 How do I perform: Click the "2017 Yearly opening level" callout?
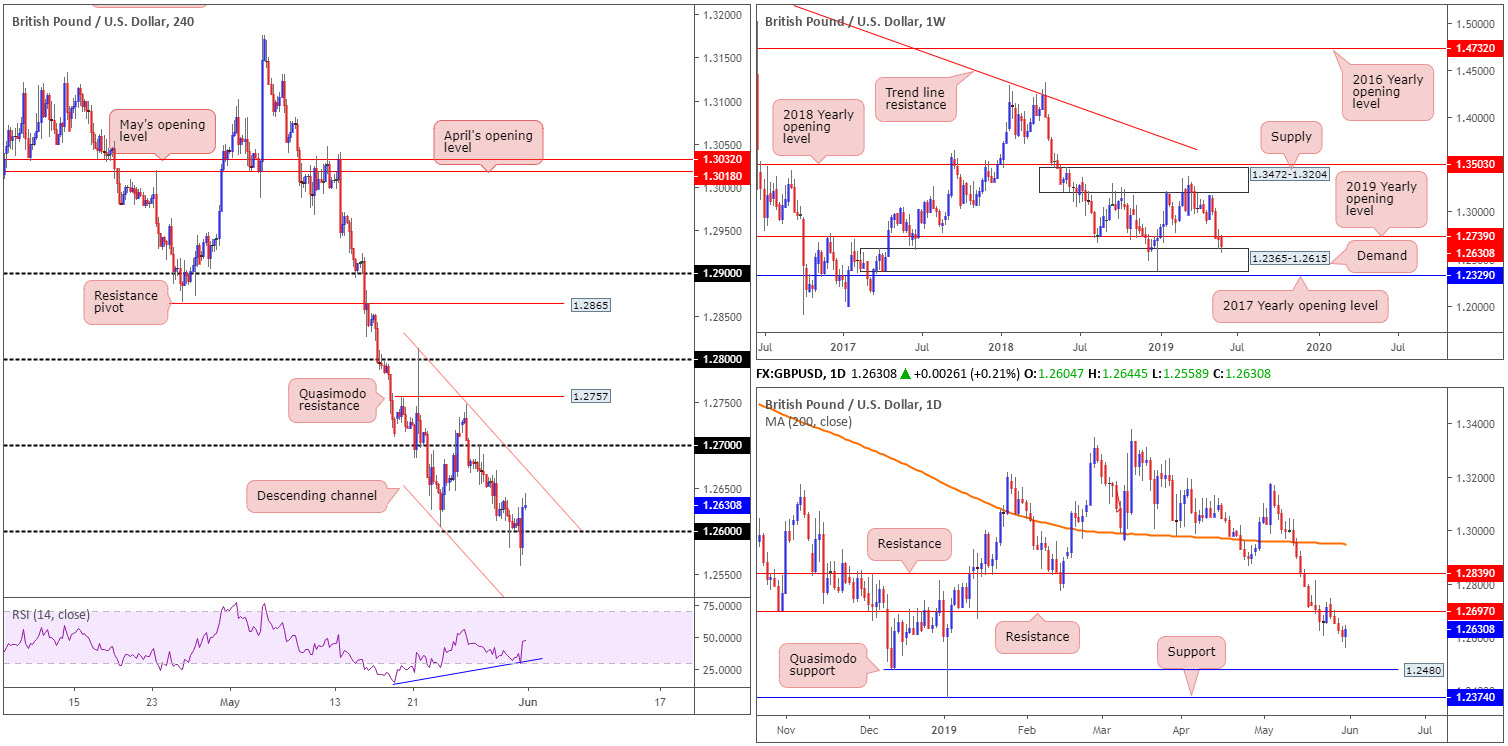pos(1300,306)
